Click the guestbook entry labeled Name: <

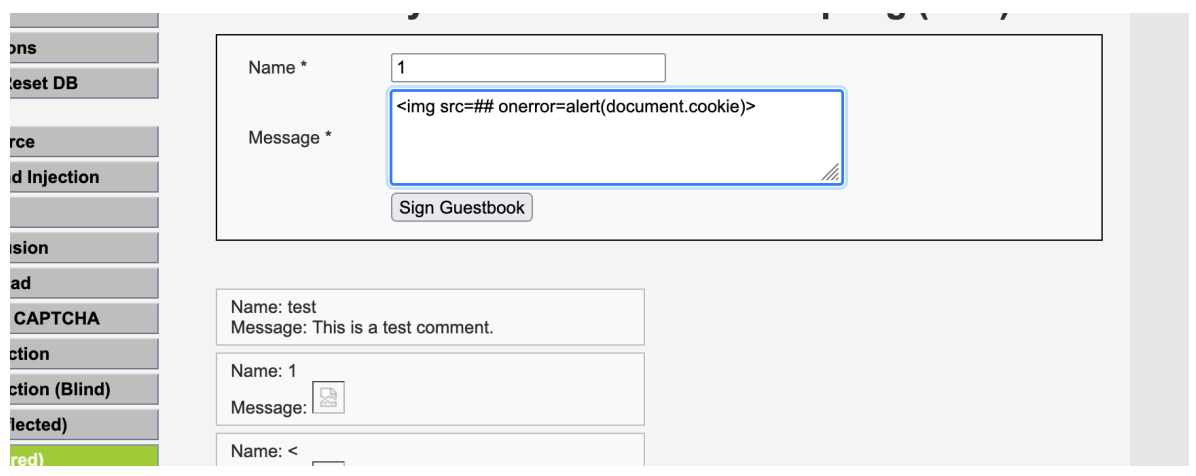click(x=430, y=450)
